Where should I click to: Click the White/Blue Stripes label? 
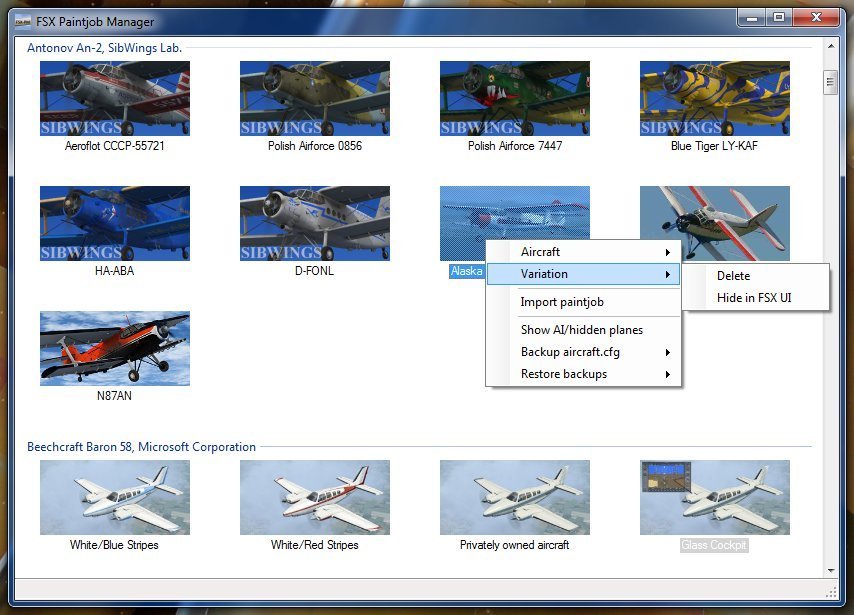coord(114,545)
